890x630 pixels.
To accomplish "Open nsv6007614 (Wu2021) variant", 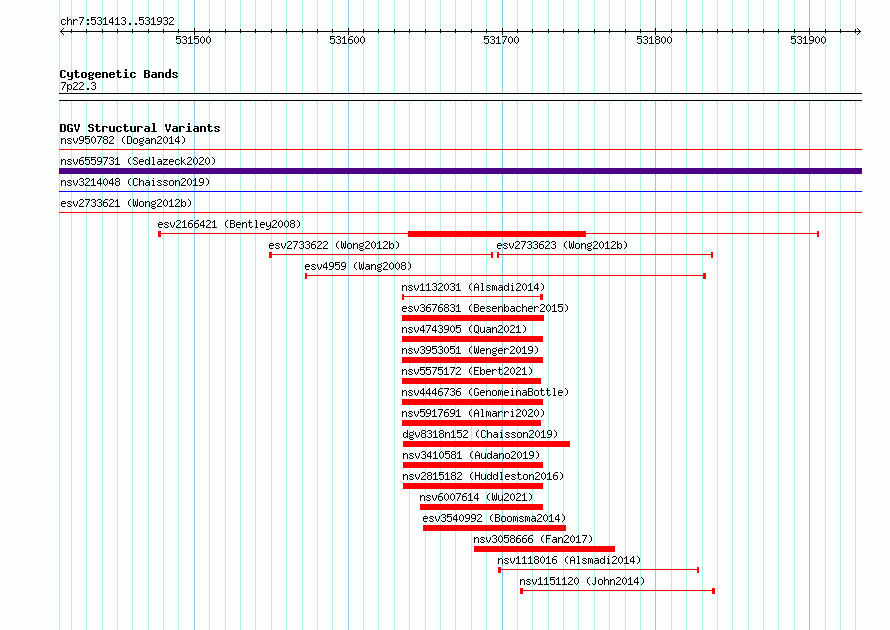I will [x=476, y=497].
